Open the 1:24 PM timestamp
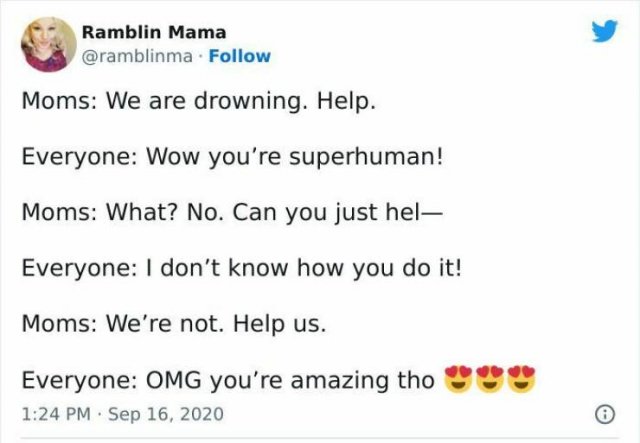Image resolution: width=640 pixels, height=443 pixels. (x=56, y=414)
